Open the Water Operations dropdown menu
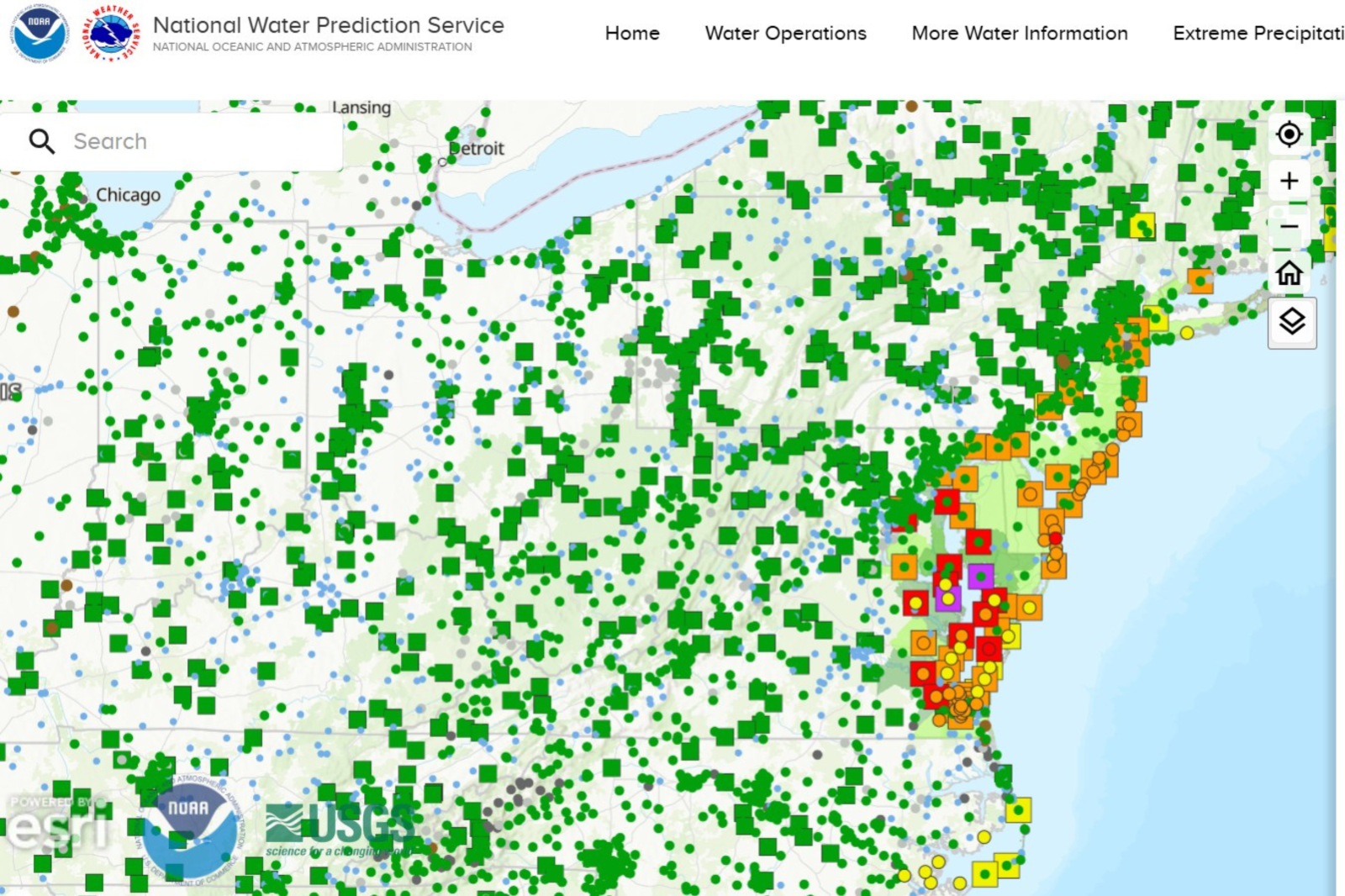The width and height of the screenshot is (1345, 896). (785, 34)
